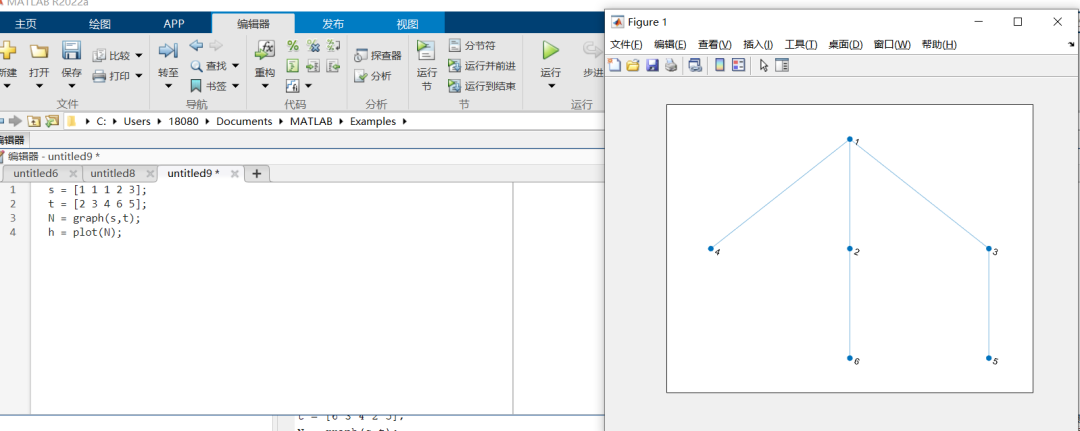1080x431 pixels.
Task: Click the uncomment icon in Code group
Action: point(313,46)
